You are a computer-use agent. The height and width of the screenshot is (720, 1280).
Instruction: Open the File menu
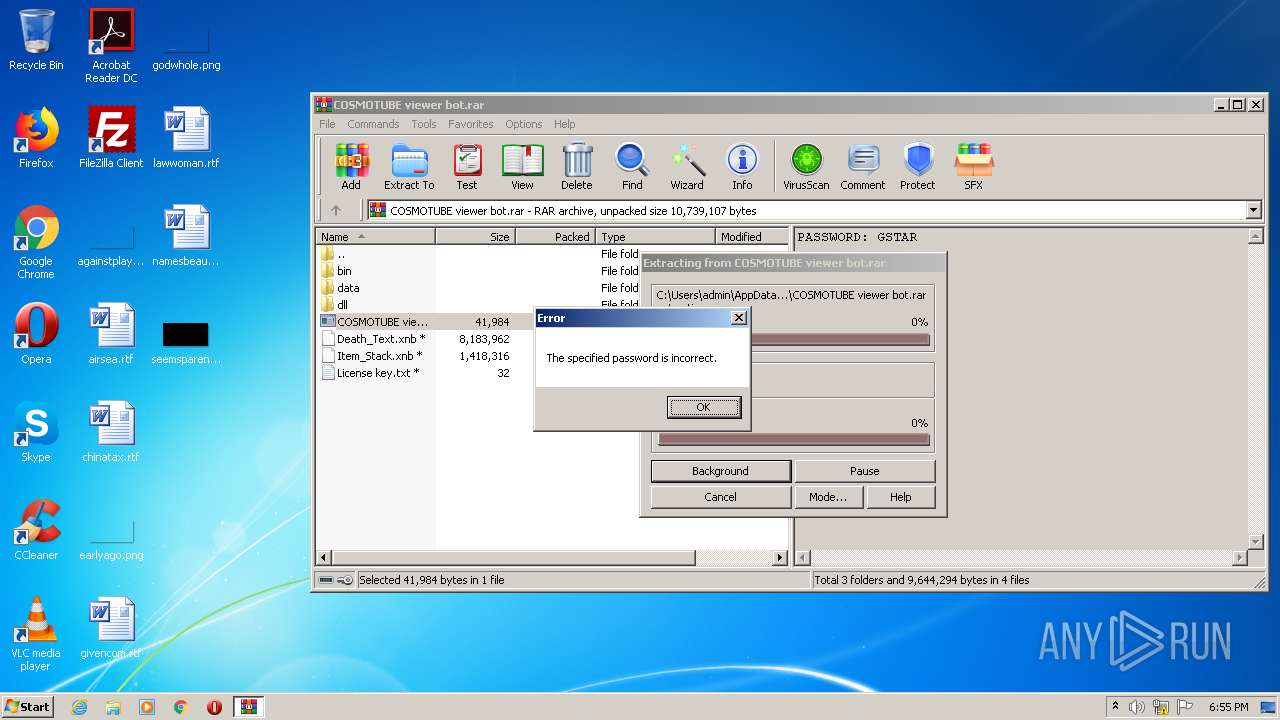pyautogui.click(x=327, y=124)
